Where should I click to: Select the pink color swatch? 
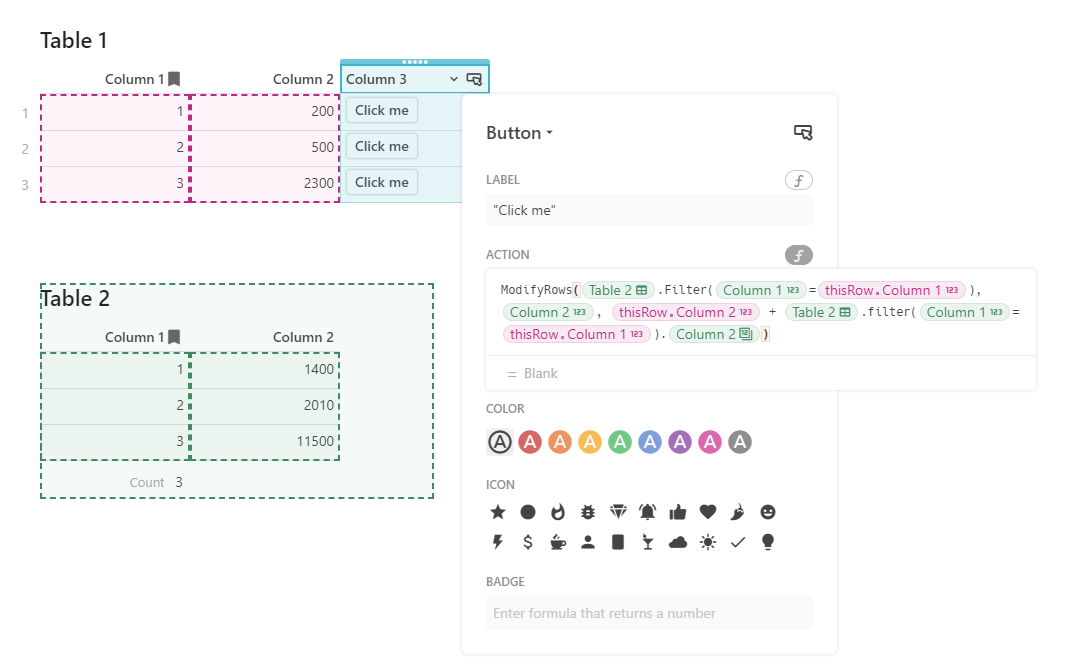point(710,442)
